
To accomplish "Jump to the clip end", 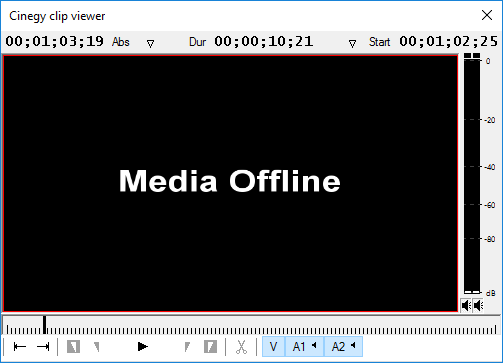I will coord(43,347).
